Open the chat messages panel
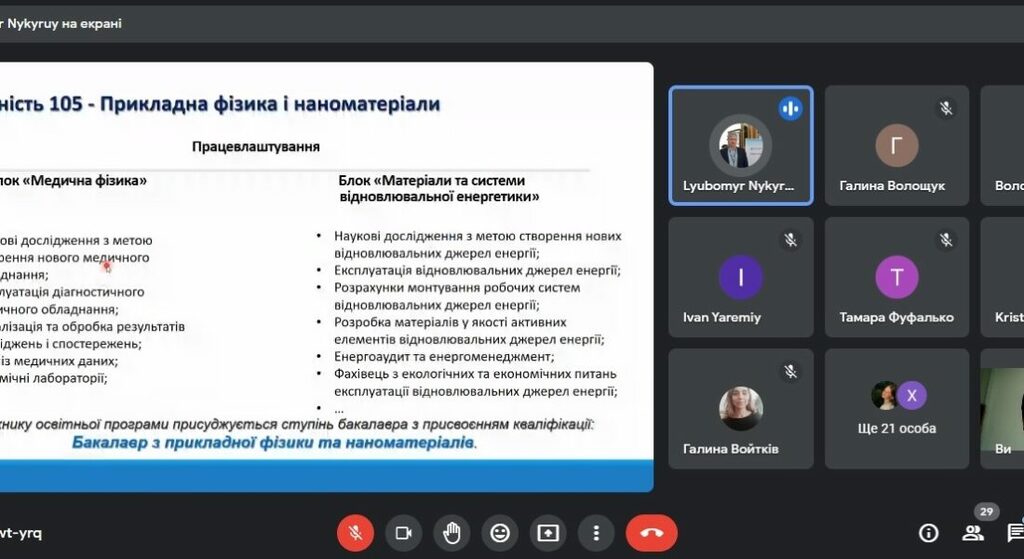 point(1015,532)
